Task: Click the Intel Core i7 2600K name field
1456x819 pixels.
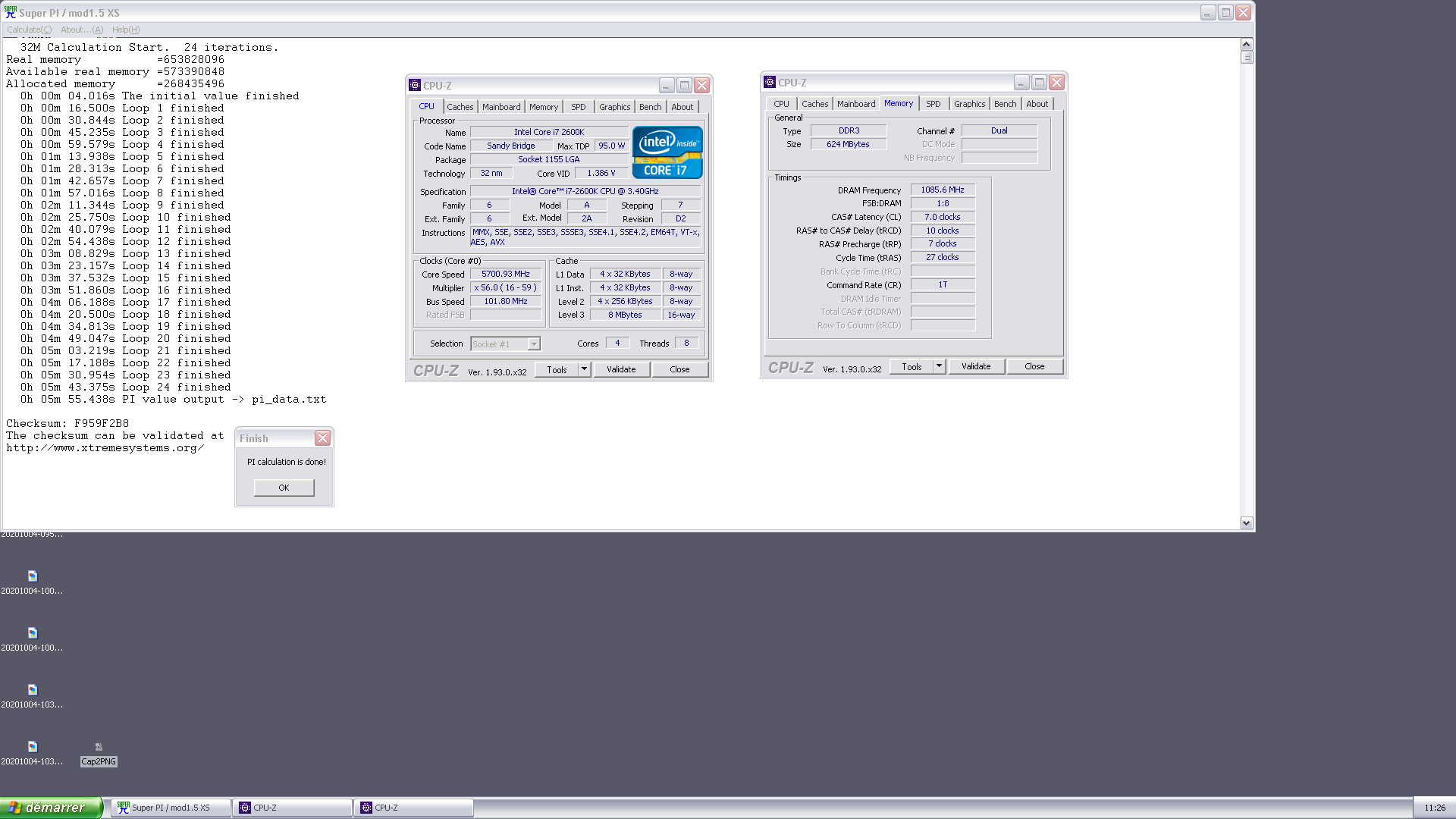Action: pos(549,132)
